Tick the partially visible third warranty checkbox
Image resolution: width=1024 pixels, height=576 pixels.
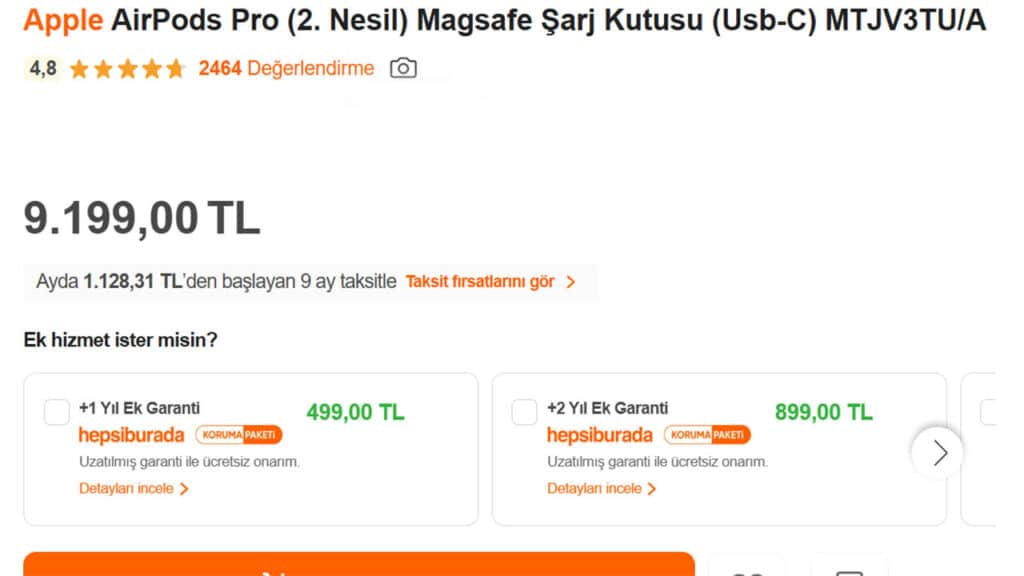click(989, 412)
